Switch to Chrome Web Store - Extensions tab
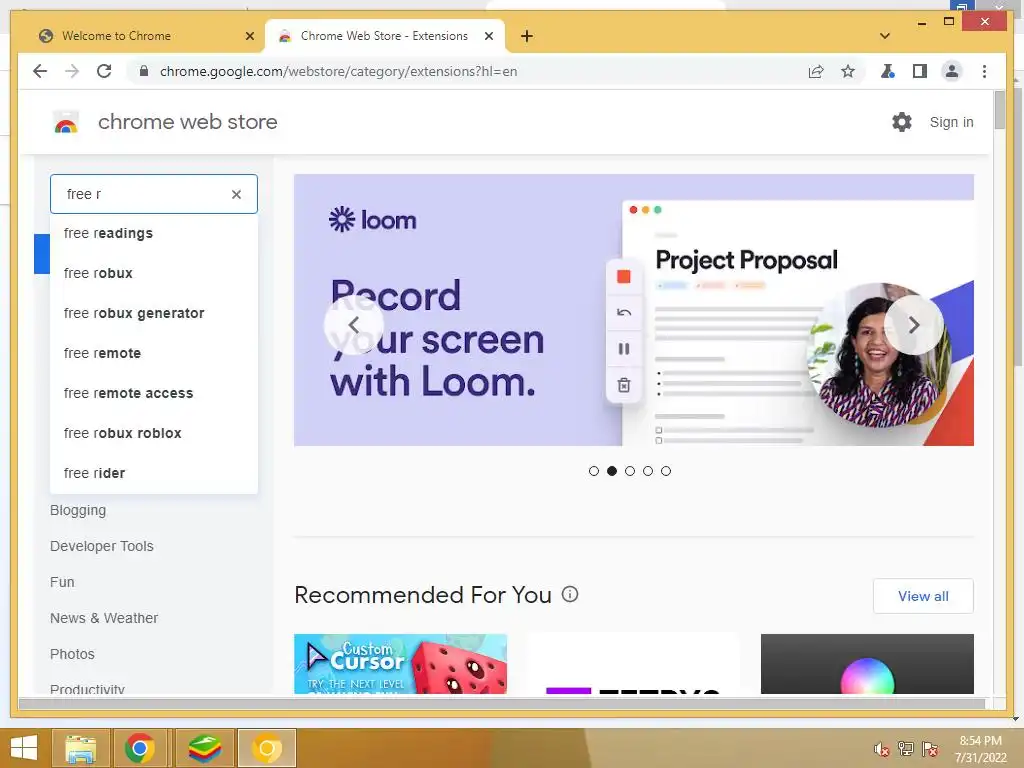The height and width of the screenshot is (768, 1024). (384, 36)
